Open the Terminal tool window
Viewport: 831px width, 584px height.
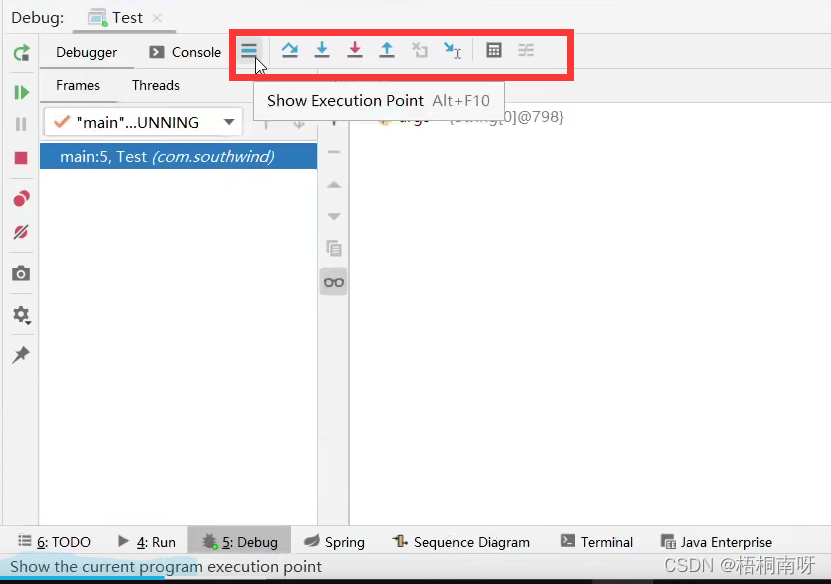click(597, 542)
